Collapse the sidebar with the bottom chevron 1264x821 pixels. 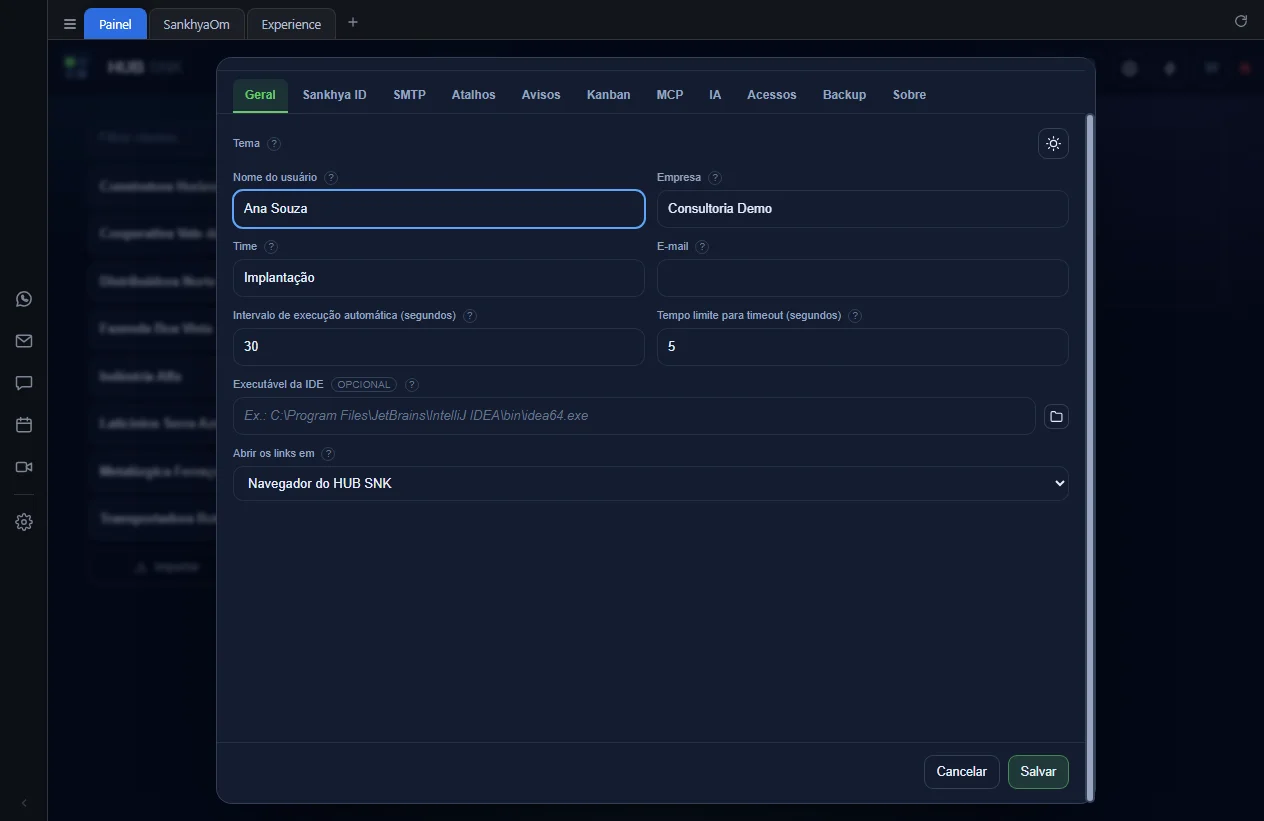pyautogui.click(x=24, y=803)
